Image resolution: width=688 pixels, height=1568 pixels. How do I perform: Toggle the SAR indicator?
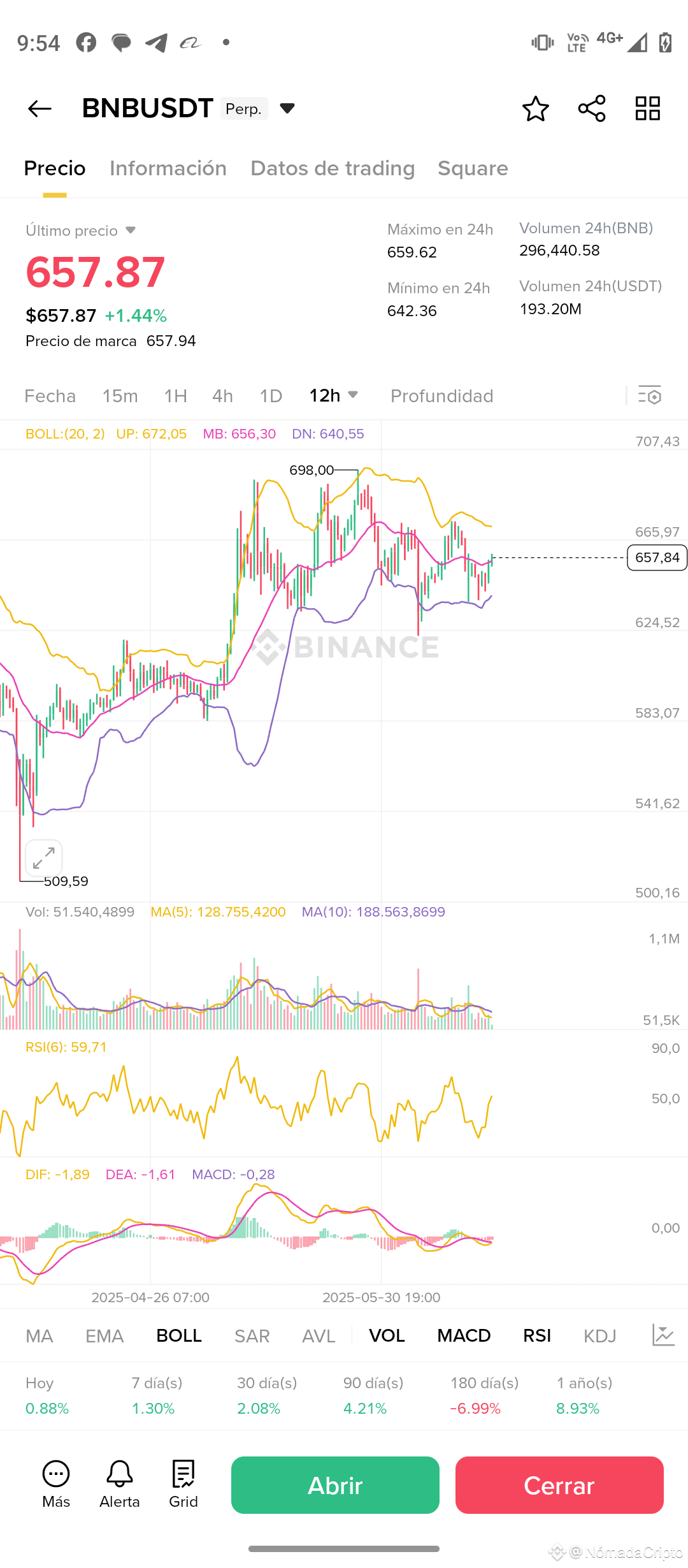252,1336
